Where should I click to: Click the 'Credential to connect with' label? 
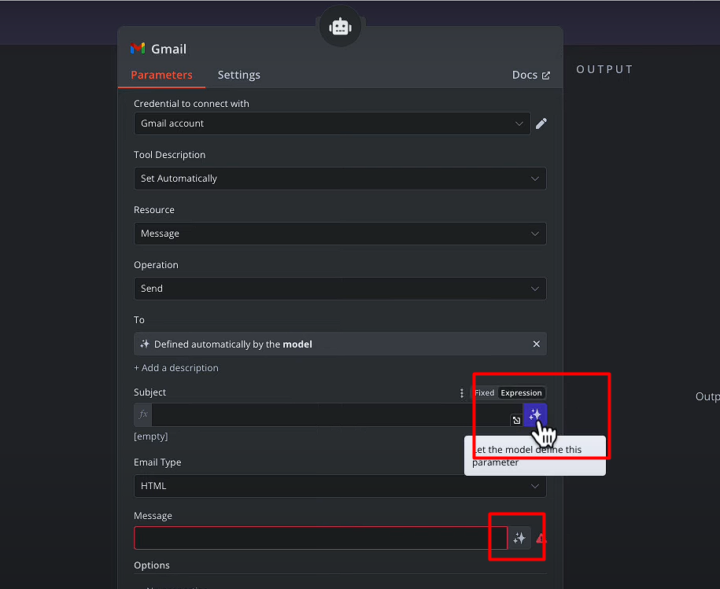point(191,104)
